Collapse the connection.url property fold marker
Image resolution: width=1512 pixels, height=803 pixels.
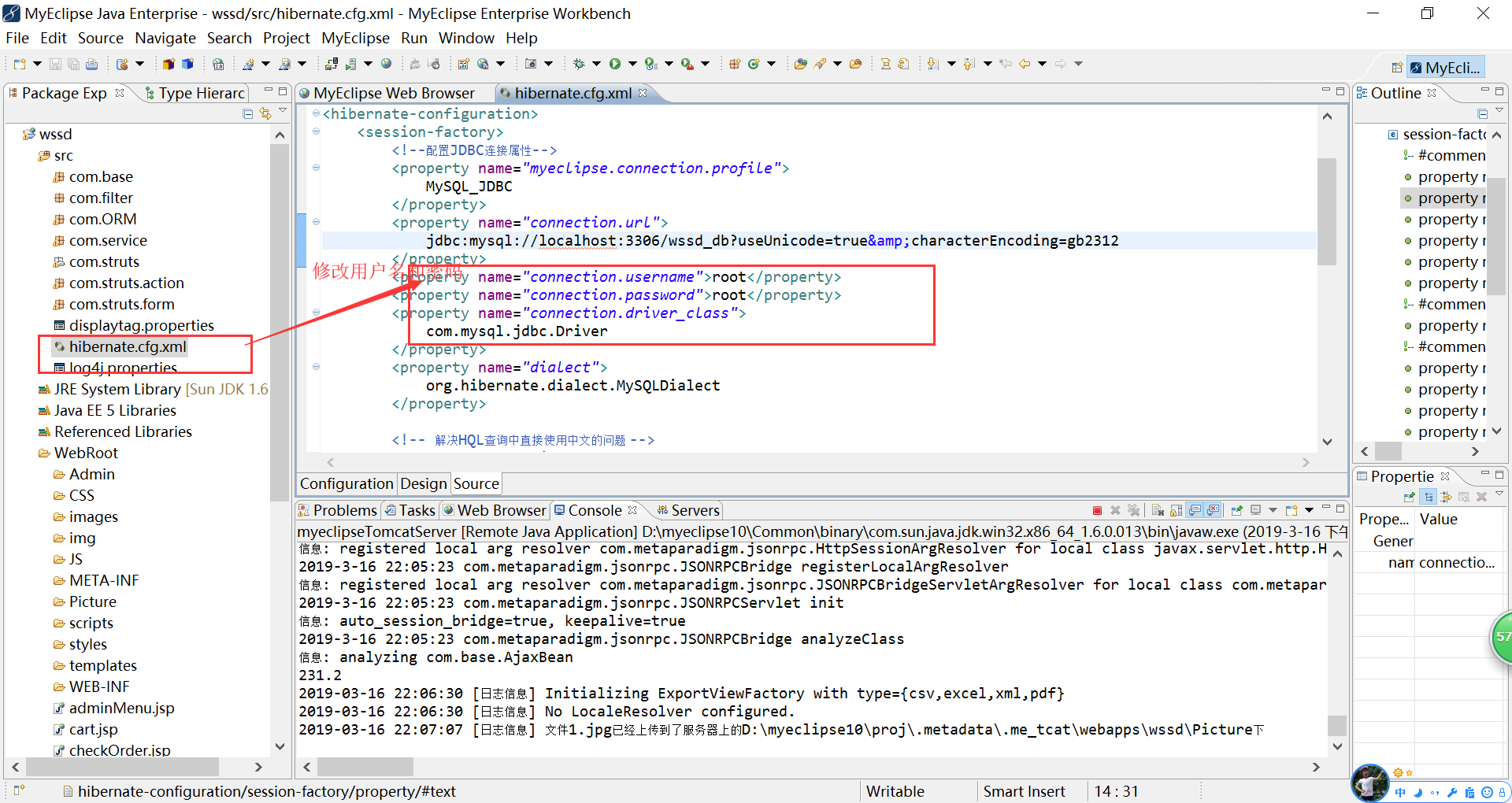316,222
